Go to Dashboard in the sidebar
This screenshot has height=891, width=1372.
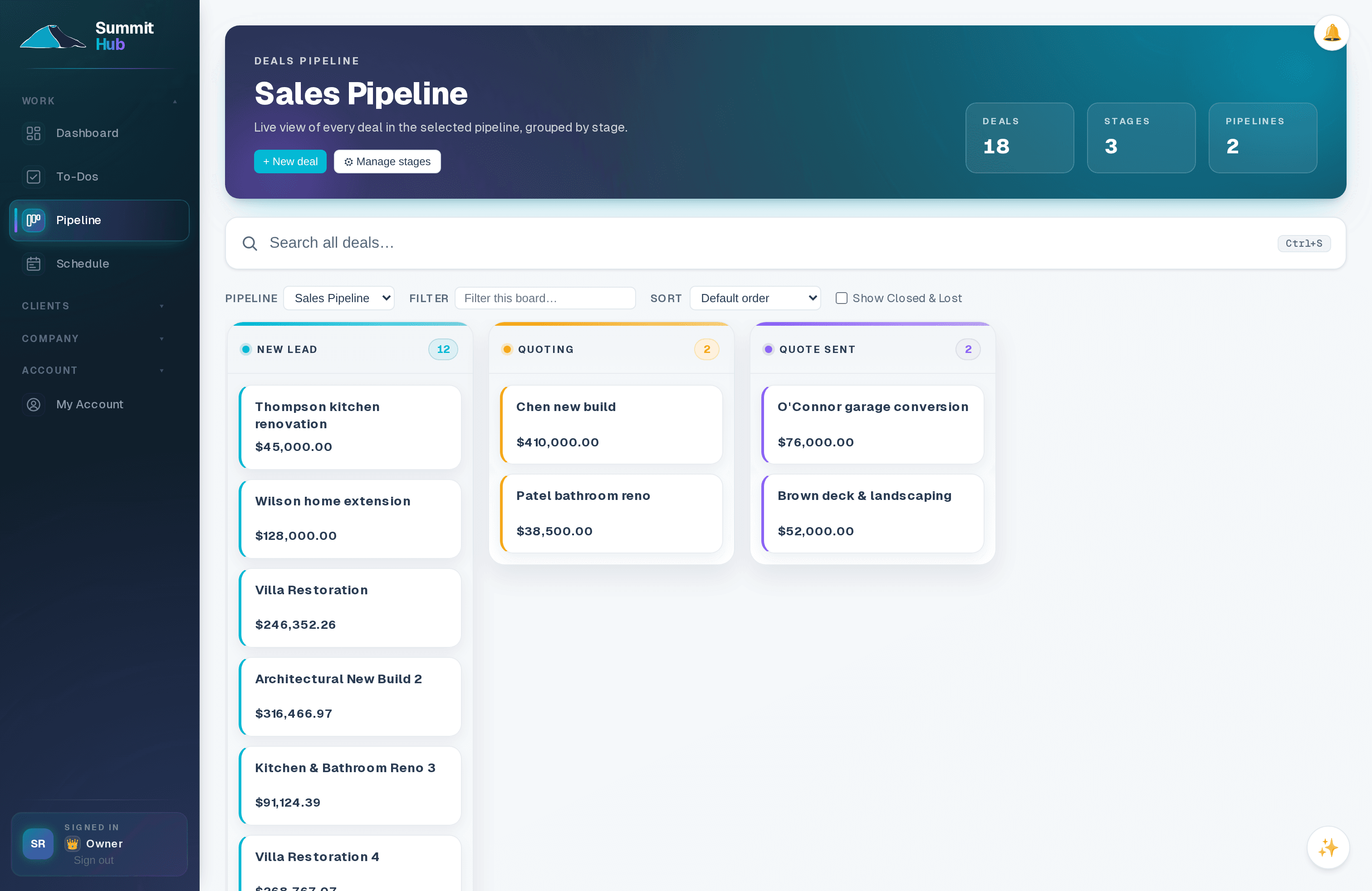coord(99,133)
